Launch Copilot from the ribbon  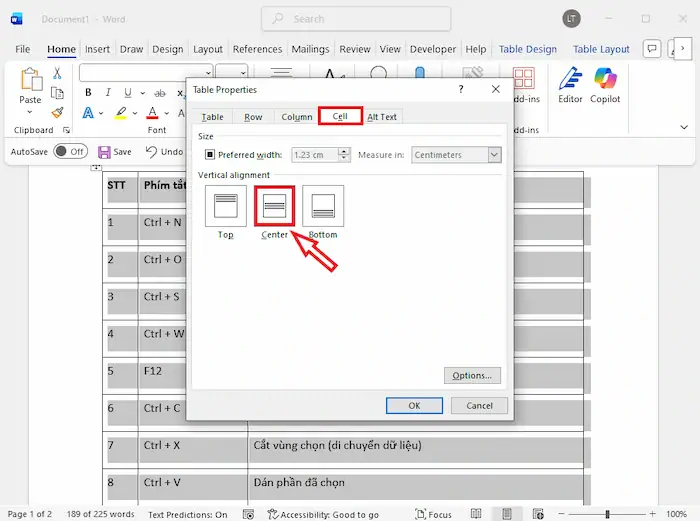click(x=605, y=85)
